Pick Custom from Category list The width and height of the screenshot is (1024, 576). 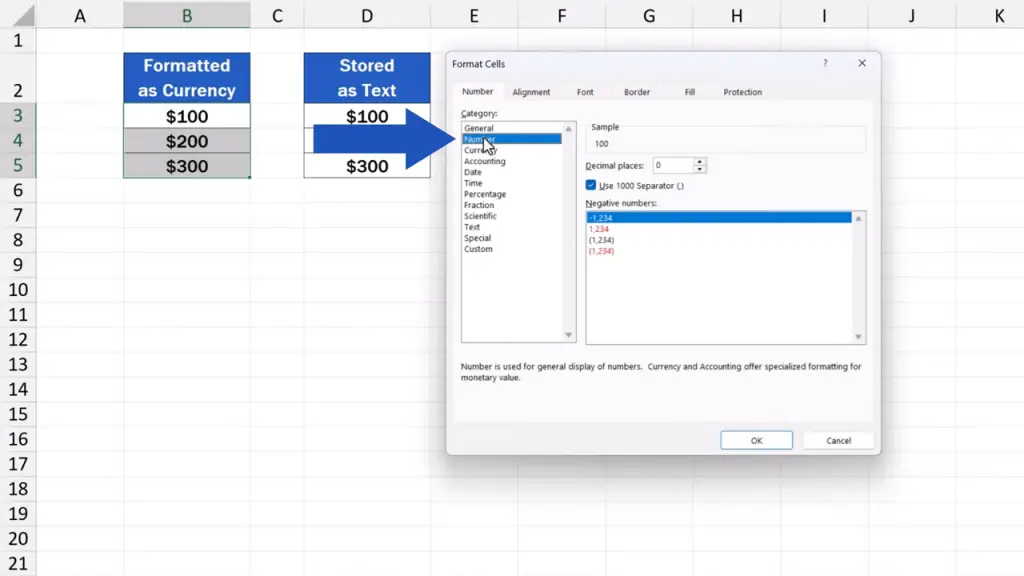478,250
